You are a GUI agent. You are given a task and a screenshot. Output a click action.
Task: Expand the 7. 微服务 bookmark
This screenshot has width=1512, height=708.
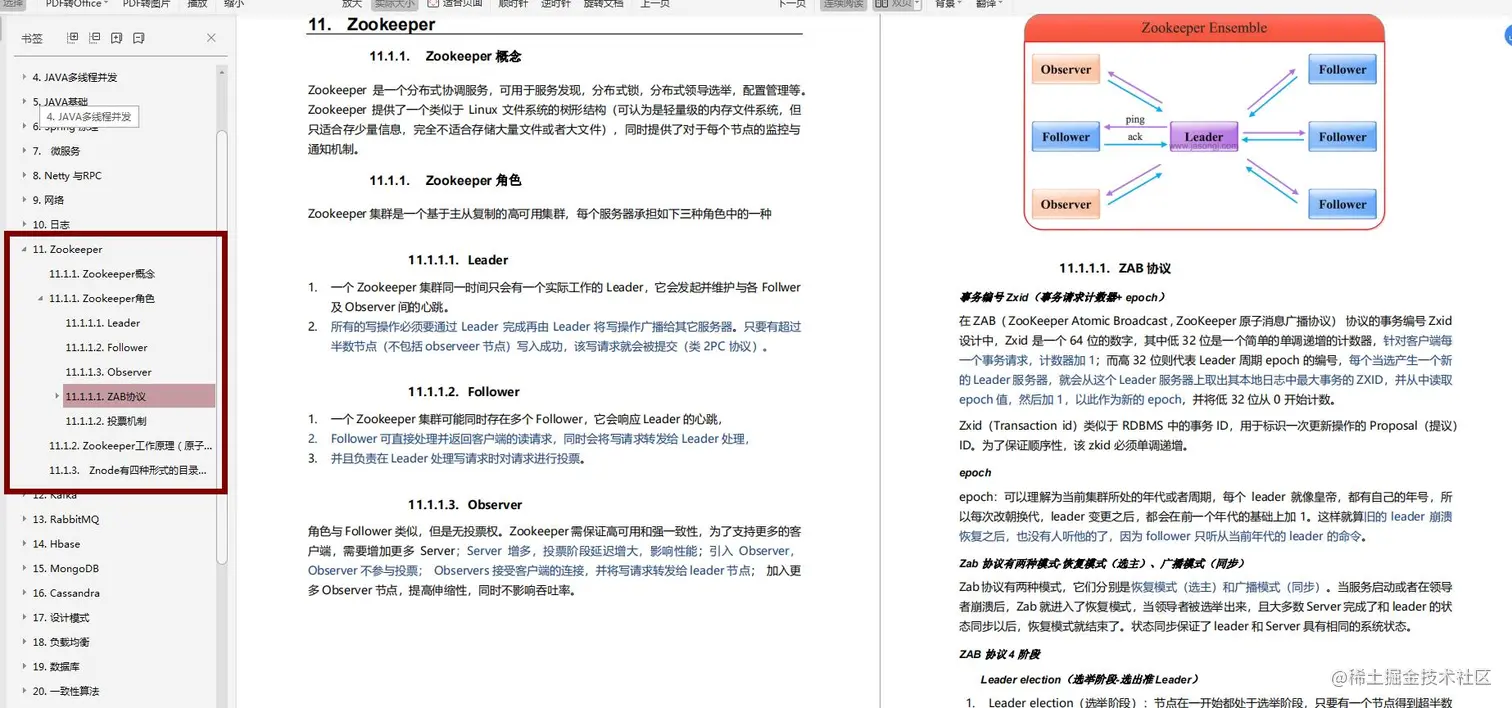point(24,151)
